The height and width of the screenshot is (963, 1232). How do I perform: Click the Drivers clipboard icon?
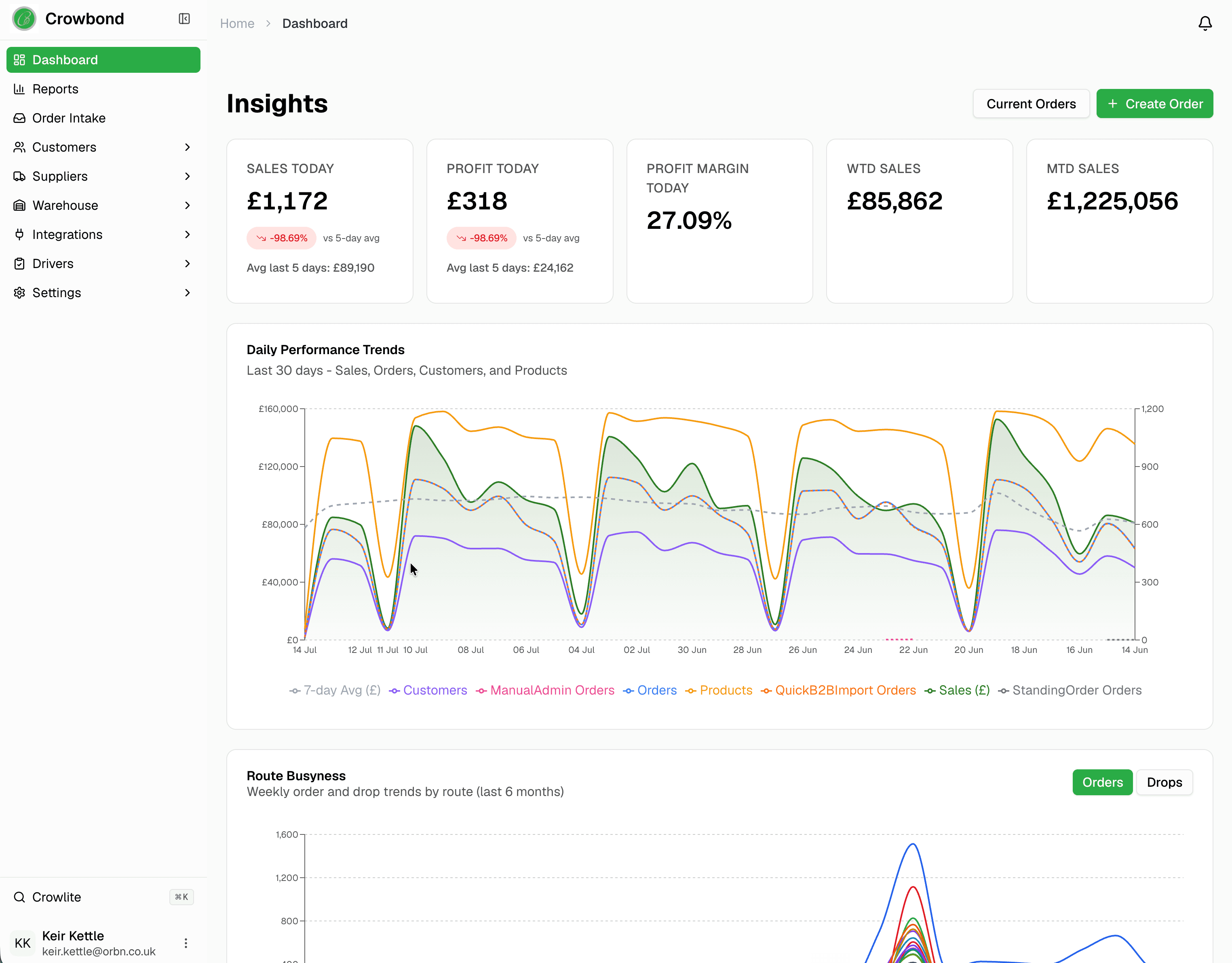pyautogui.click(x=19, y=264)
